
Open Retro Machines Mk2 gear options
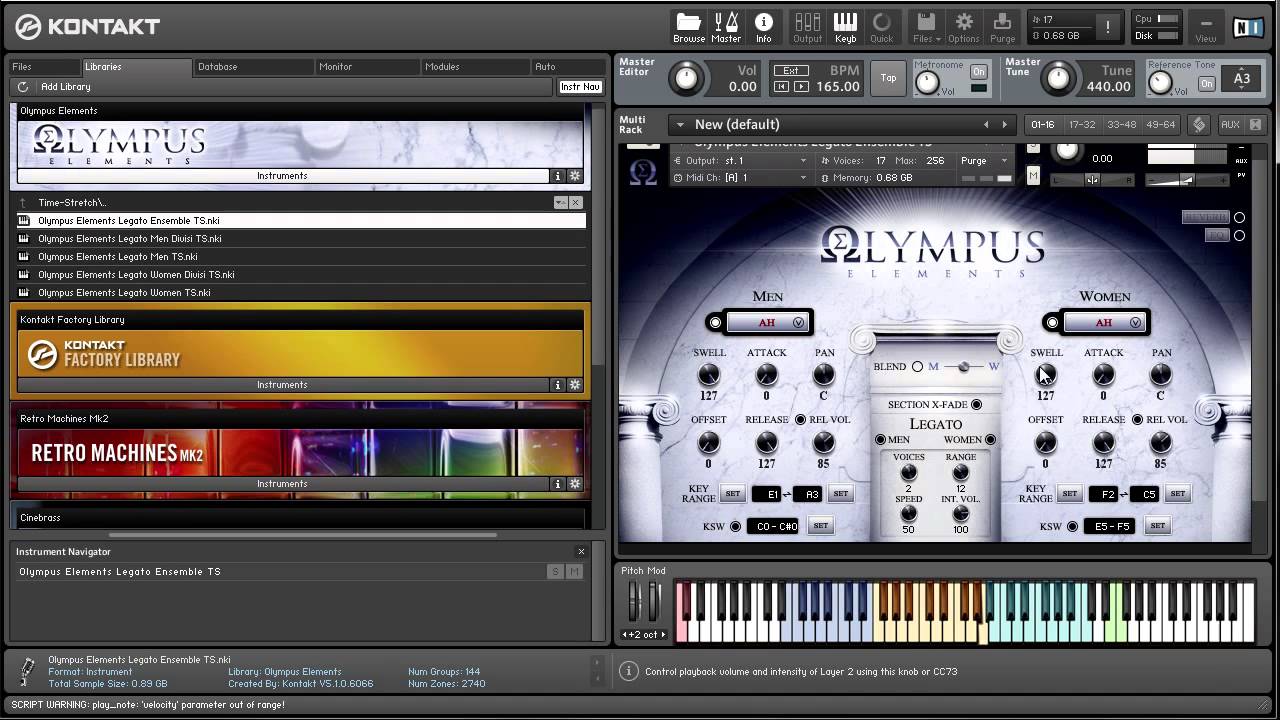tap(575, 484)
